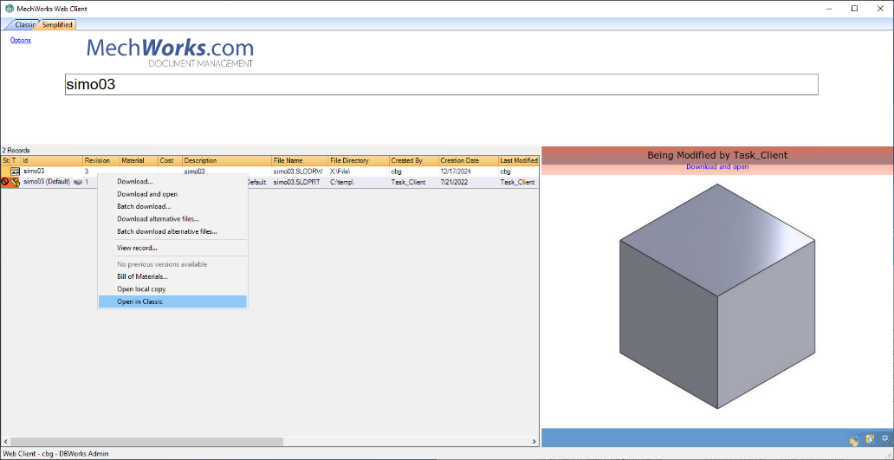The image size is (894, 460).
Task: Sort by the Created By column header
Action: (414, 161)
